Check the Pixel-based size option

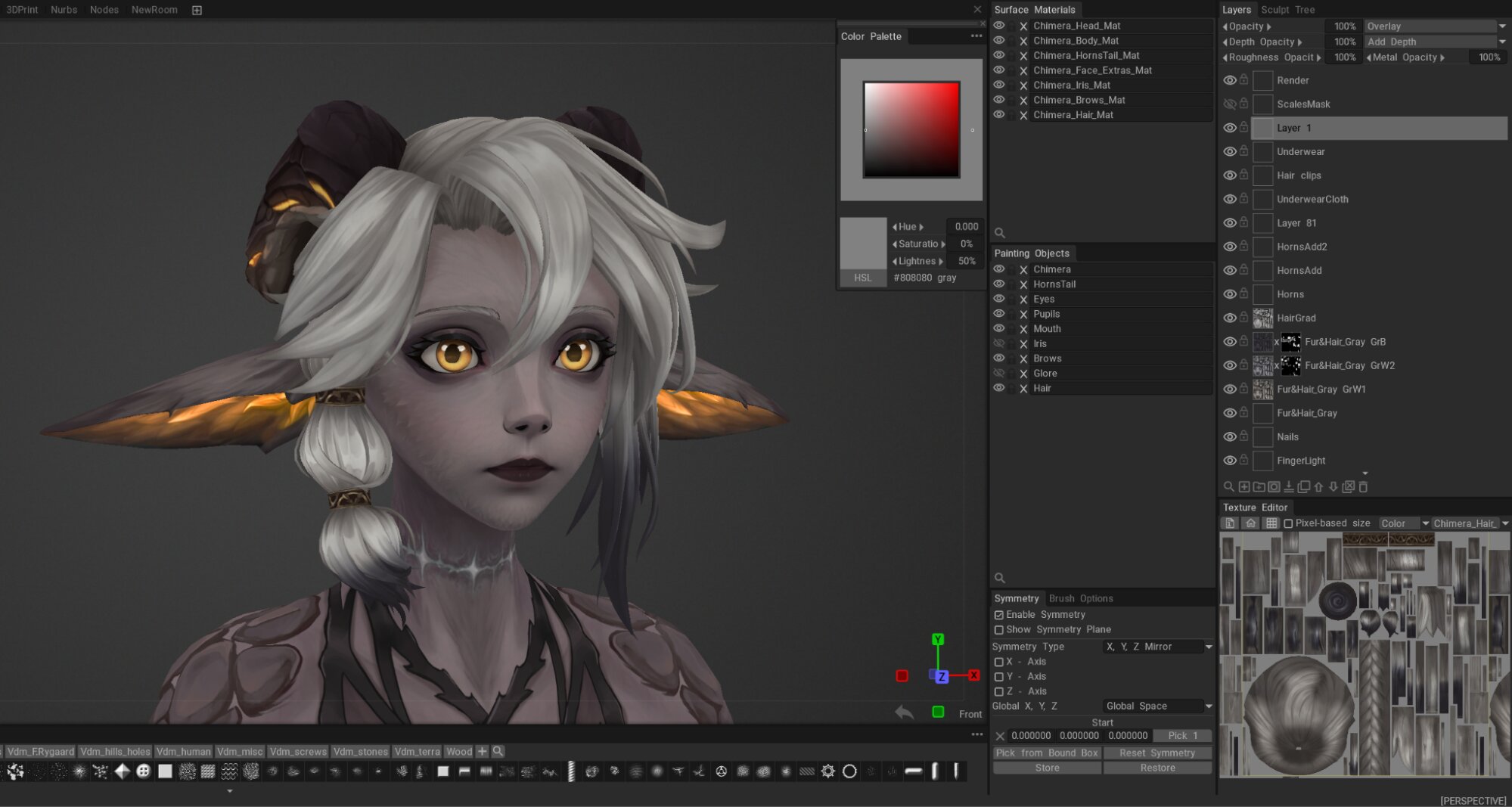tap(1288, 523)
